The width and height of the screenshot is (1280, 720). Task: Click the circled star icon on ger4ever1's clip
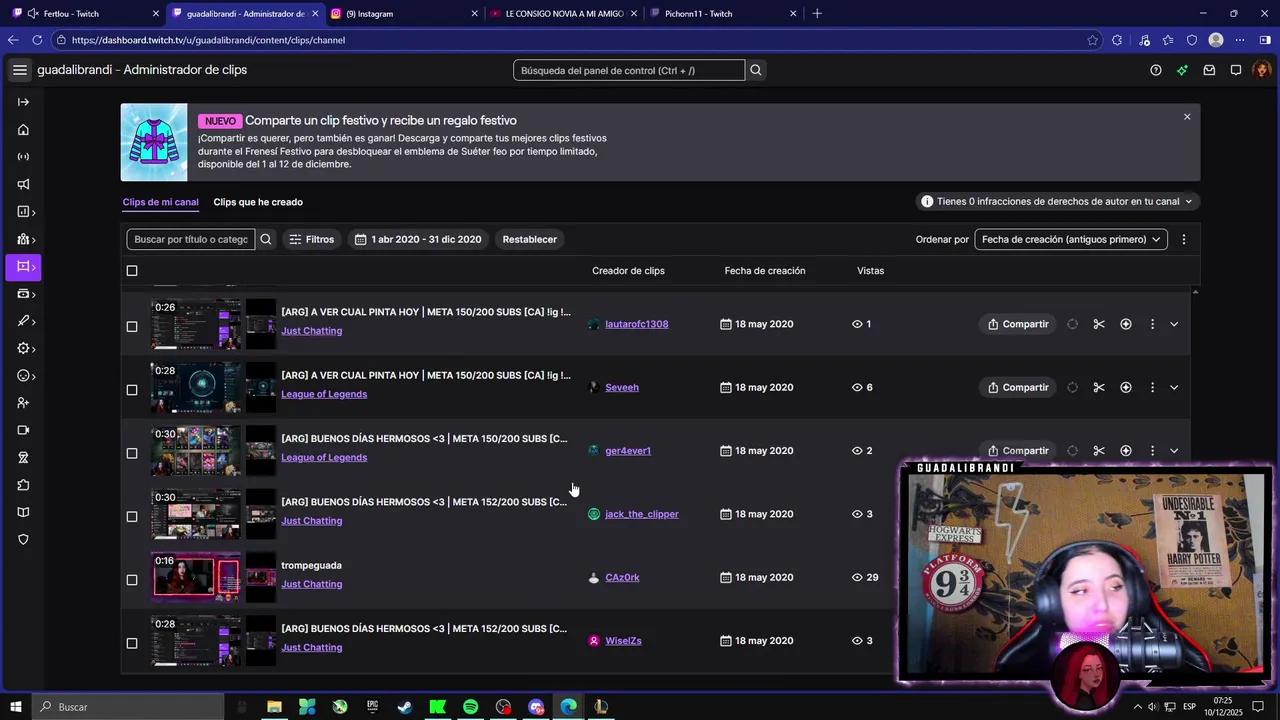point(1126,451)
